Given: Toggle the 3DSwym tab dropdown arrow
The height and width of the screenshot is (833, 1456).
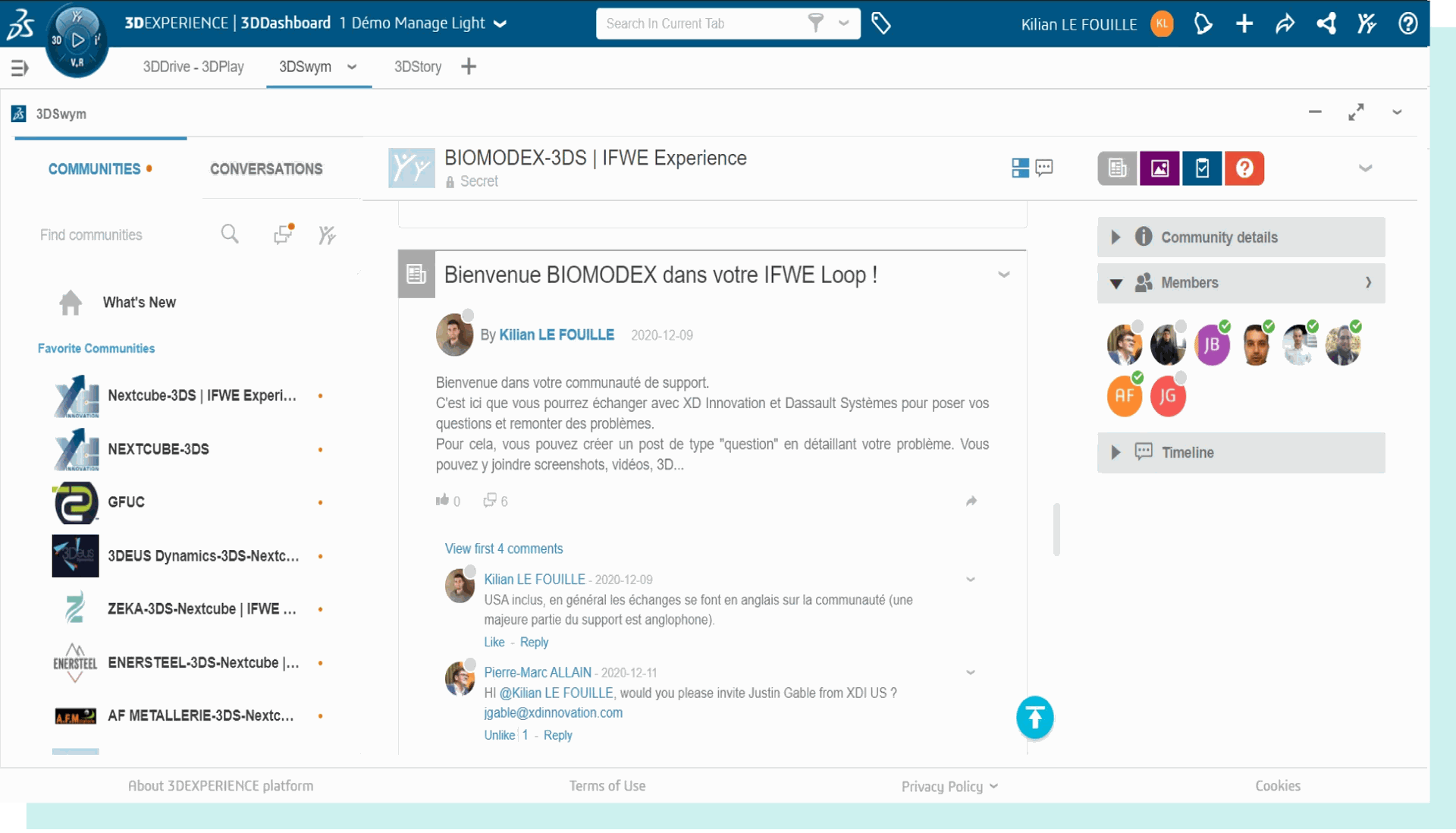Looking at the screenshot, I should 351,66.
